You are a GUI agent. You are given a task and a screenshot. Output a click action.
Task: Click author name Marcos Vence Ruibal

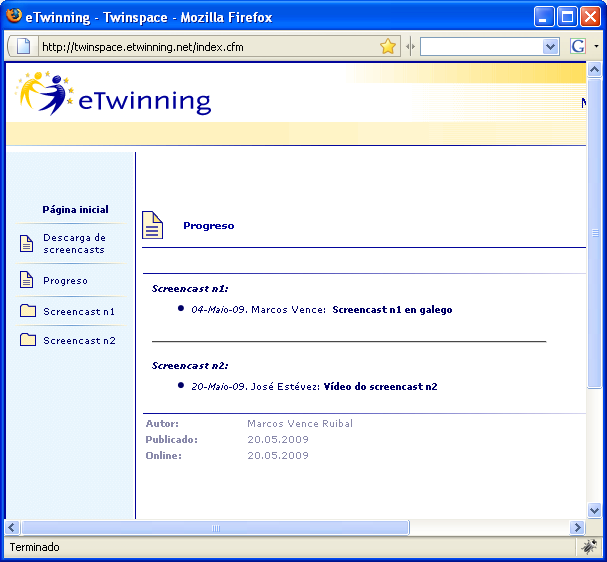pyautogui.click(x=300, y=424)
